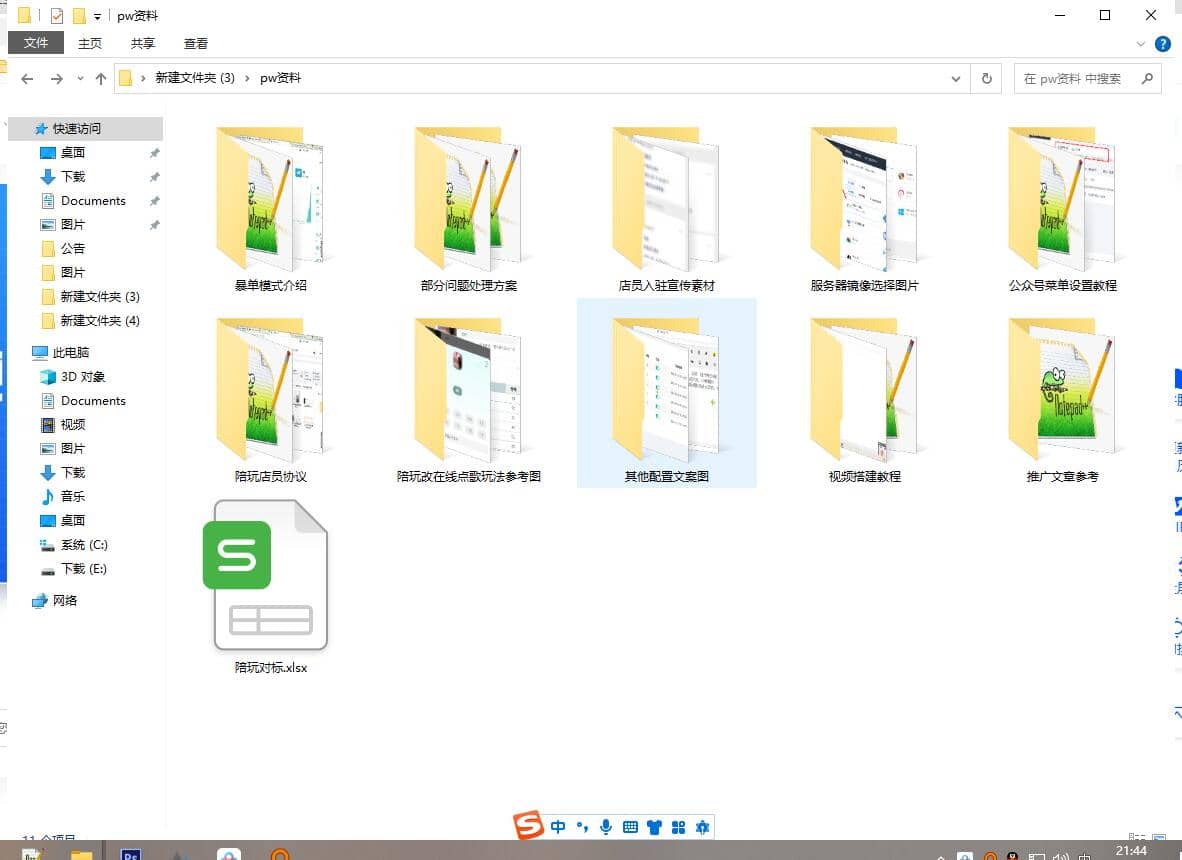
Task: Open the 查看 ribbon tab
Action: pyautogui.click(x=196, y=43)
